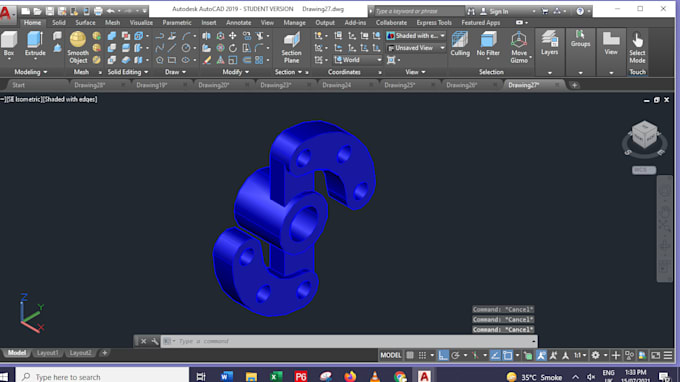Click the Line draw tool
Viewport: 680px width, 382px height.
tap(172, 48)
